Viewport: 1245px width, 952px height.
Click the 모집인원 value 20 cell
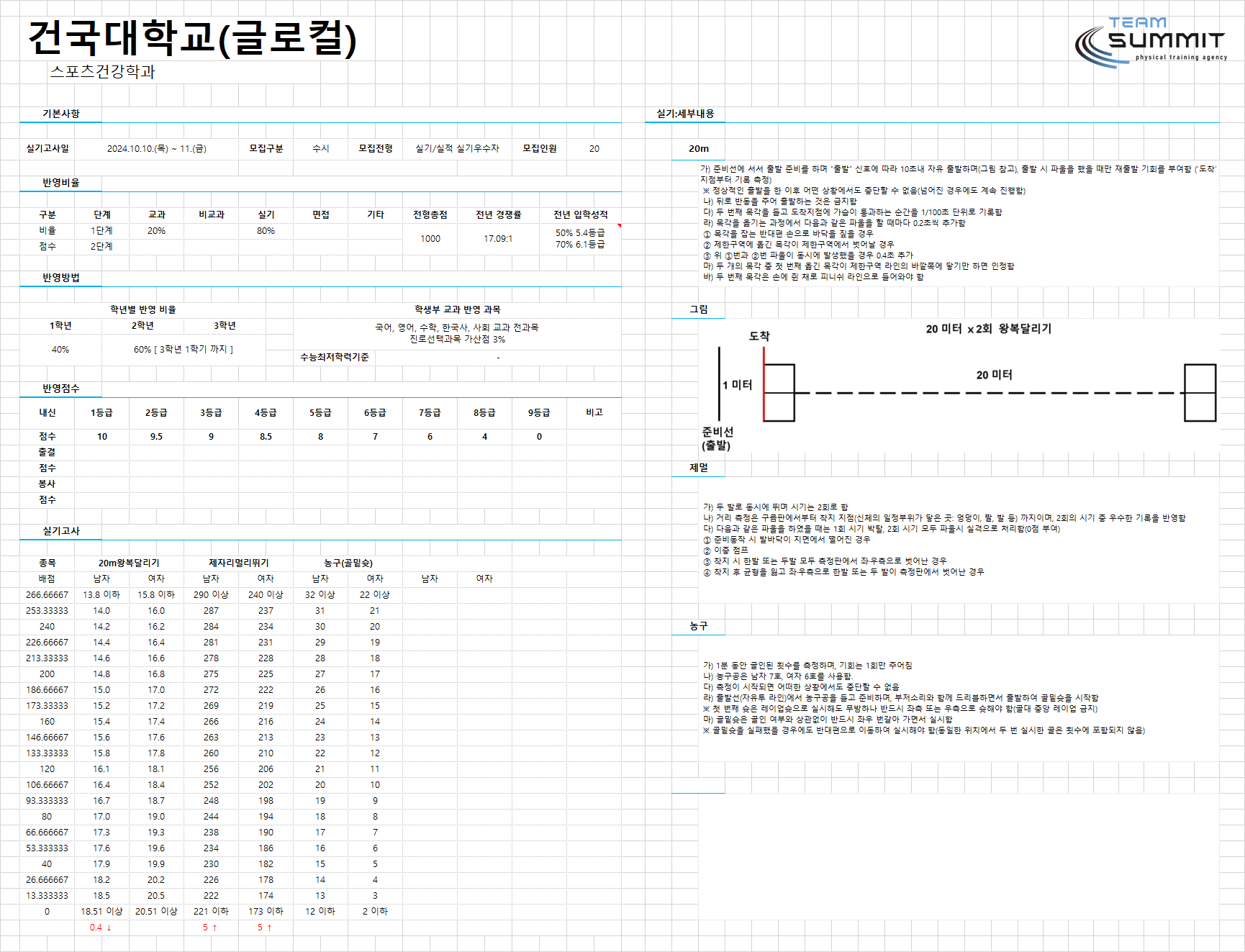click(594, 149)
